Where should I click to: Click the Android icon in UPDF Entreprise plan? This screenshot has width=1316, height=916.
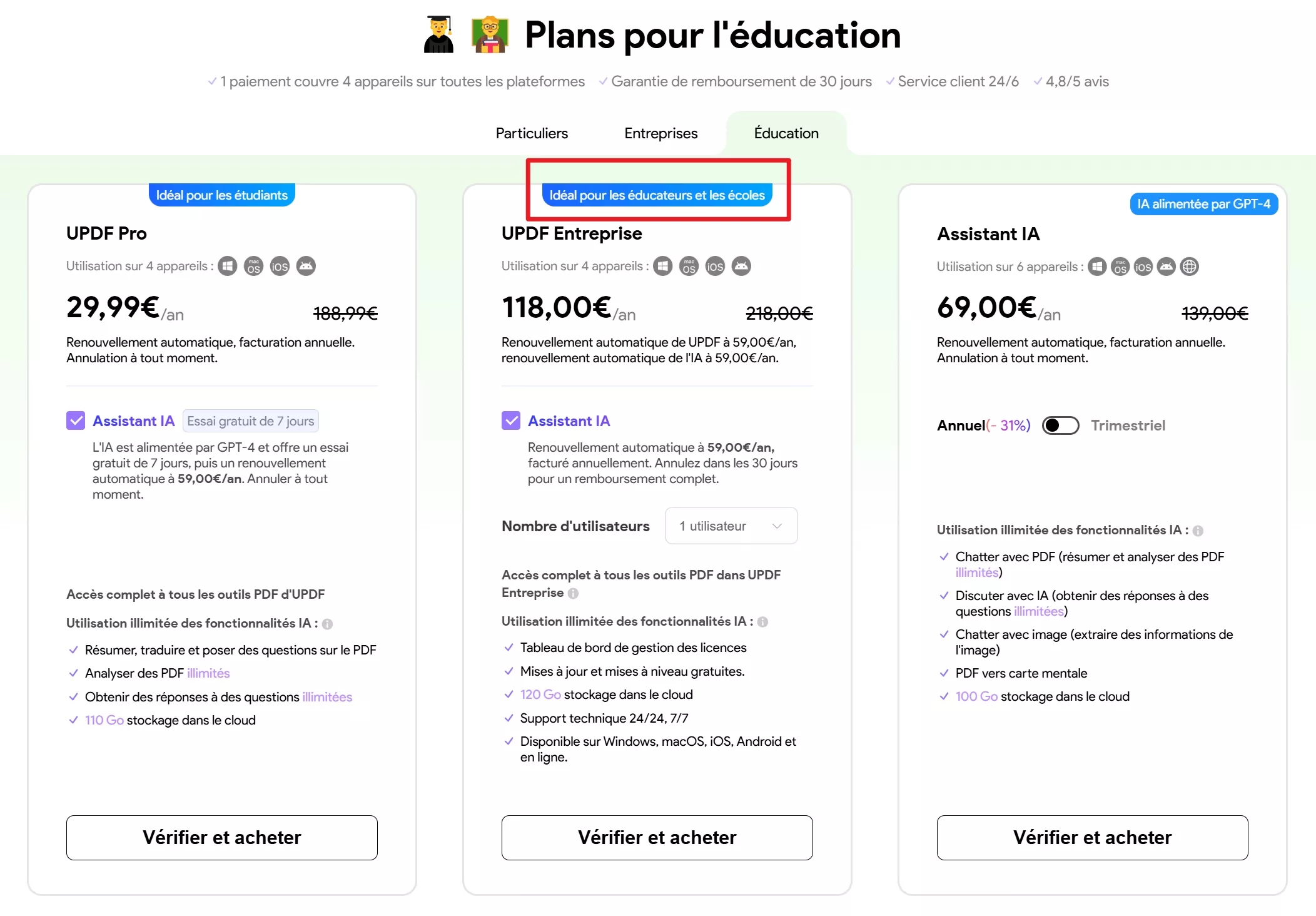(x=741, y=266)
